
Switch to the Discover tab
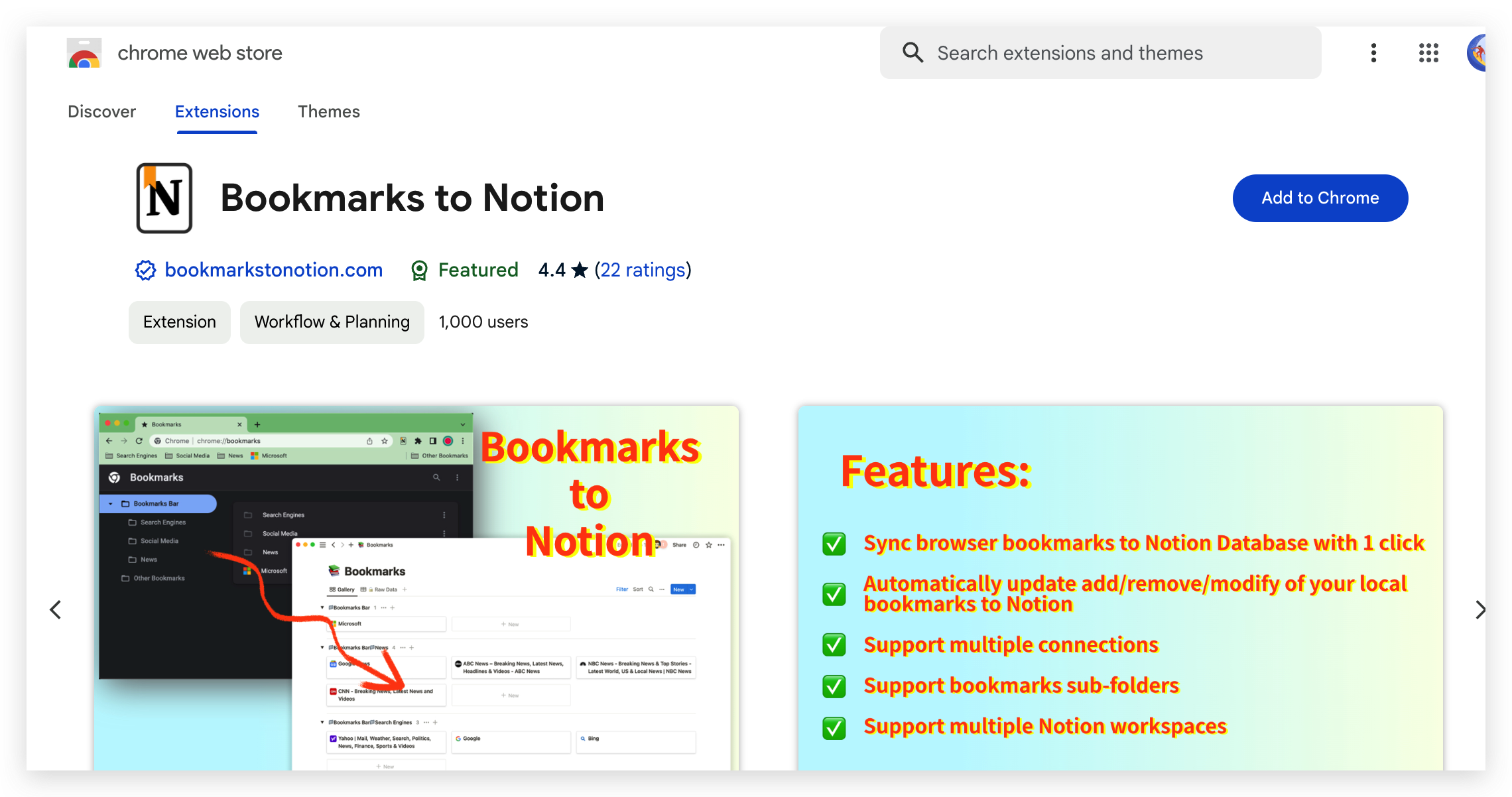(x=101, y=111)
